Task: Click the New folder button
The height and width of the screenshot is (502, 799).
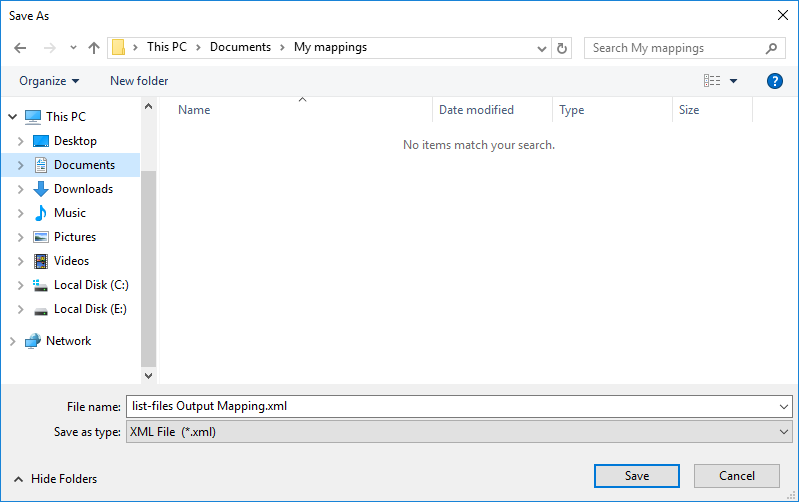Action: click(x=139, y=81)
